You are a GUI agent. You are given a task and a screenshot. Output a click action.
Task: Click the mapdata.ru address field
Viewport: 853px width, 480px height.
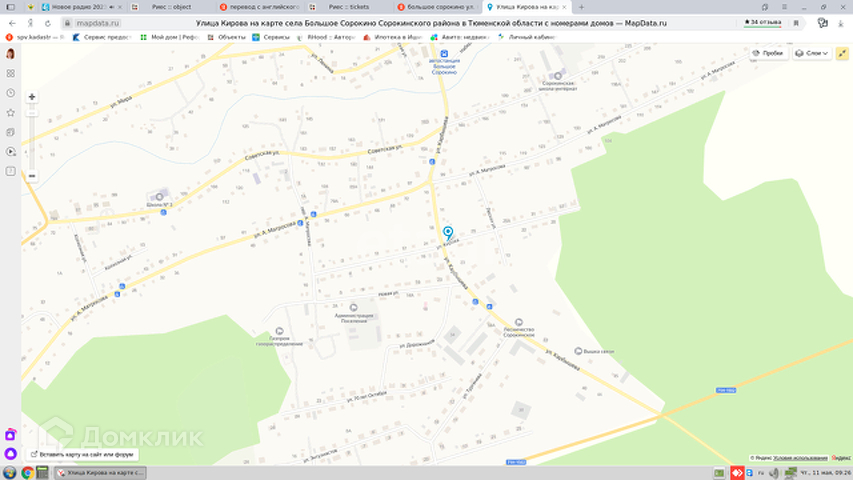click(97, 23)
